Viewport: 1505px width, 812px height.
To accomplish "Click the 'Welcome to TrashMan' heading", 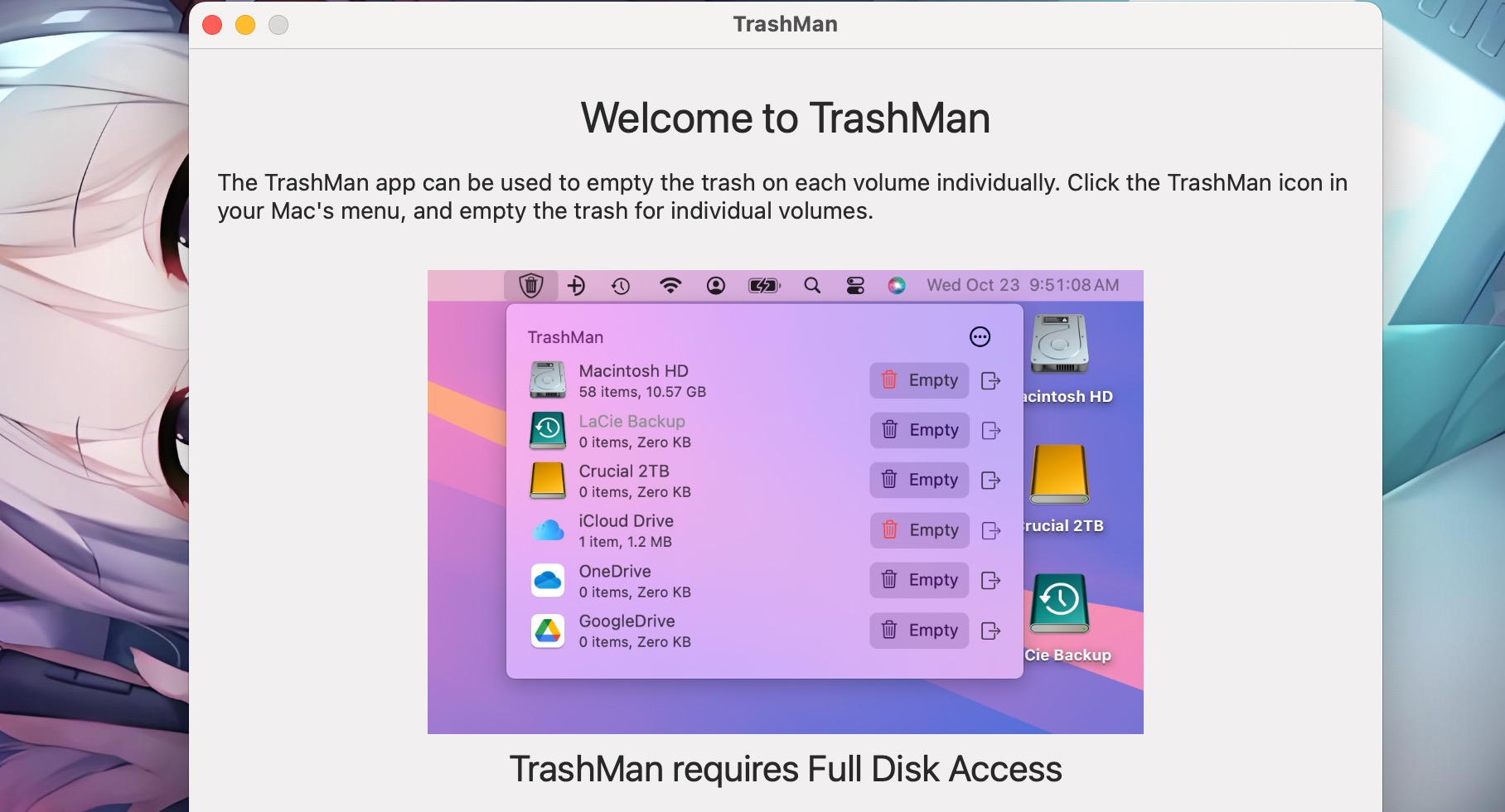I will pos(786,118).
